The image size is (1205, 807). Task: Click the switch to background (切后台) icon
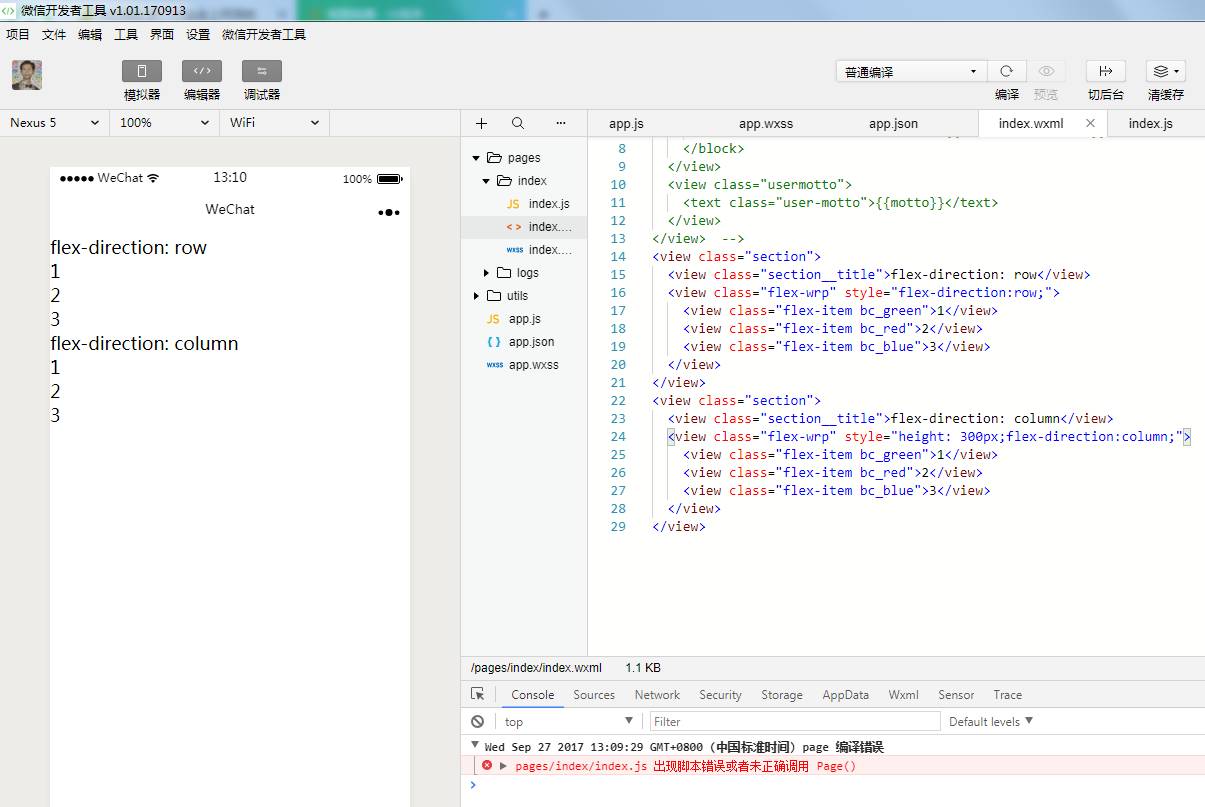pyautogui.click(x=1106, y=71)
